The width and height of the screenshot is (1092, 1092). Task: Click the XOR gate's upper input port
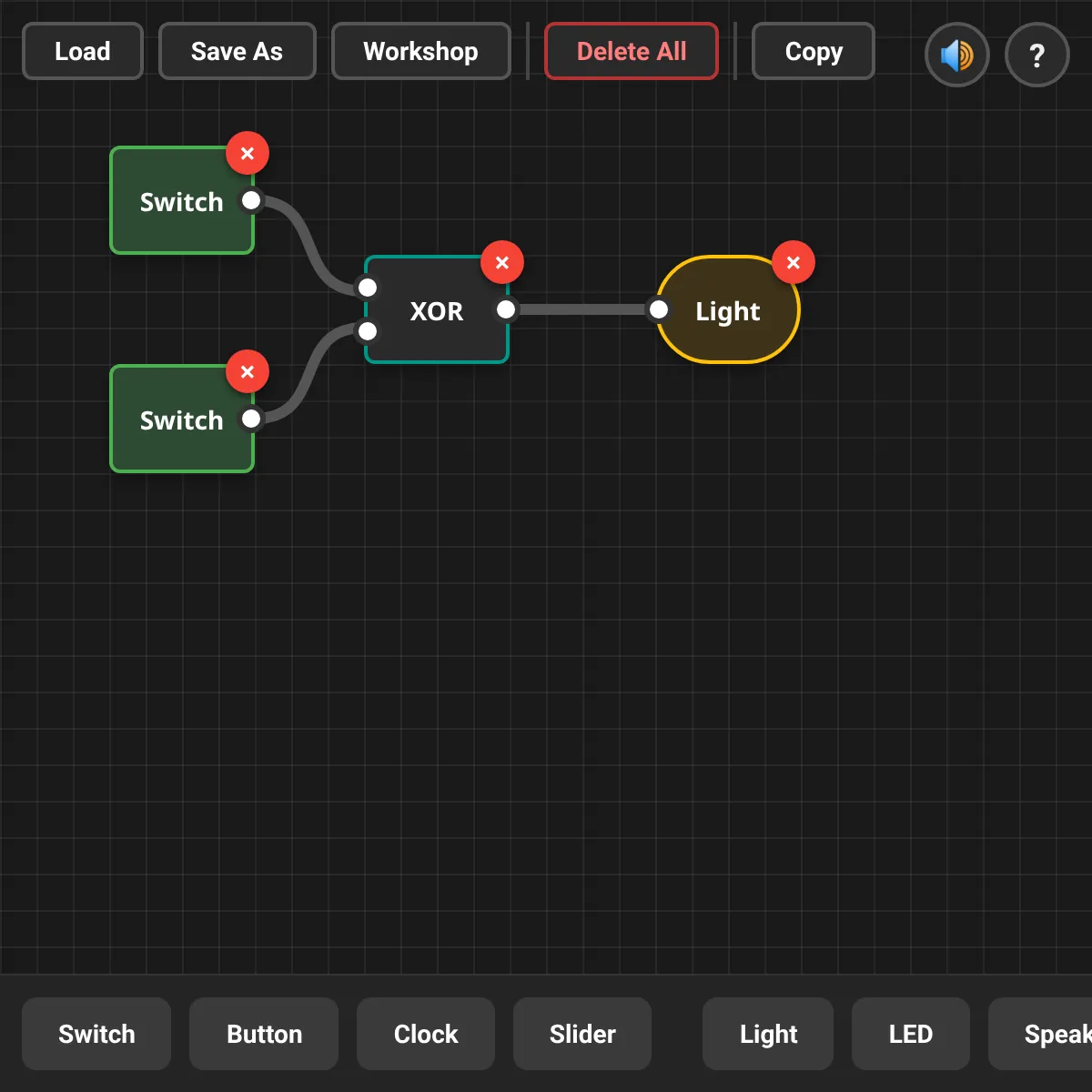pyautogui.click(x=368, y=288)
